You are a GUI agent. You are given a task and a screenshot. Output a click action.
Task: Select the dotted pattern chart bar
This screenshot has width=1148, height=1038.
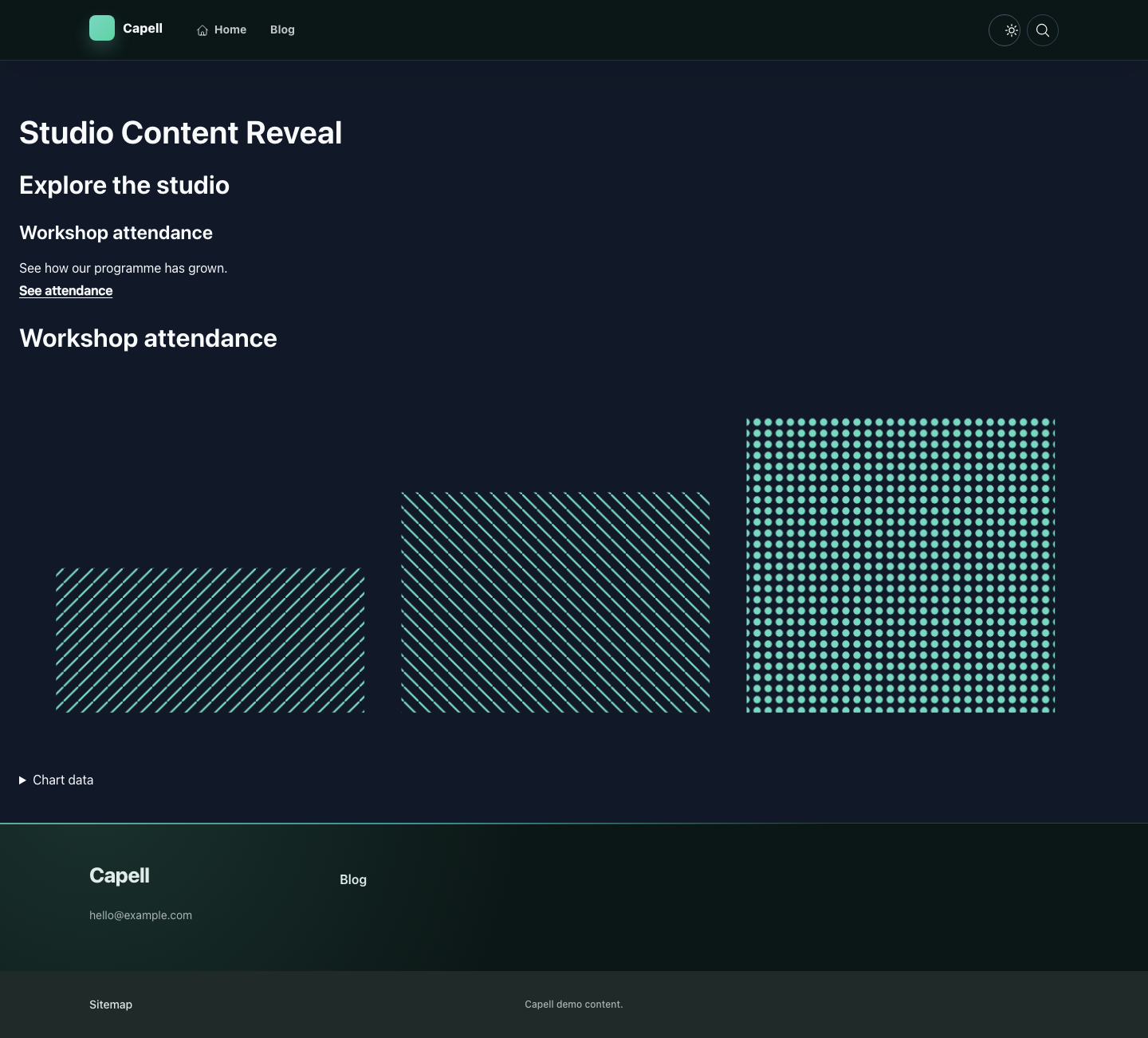(x=901, y=565)
